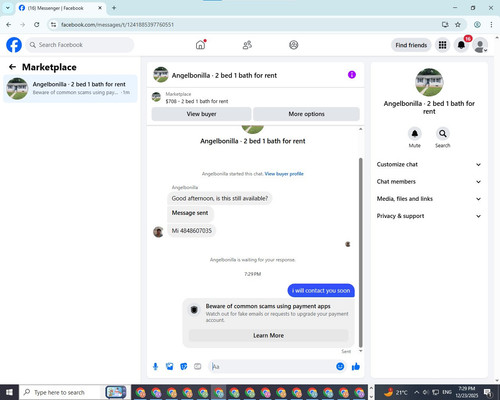Screen dimensions: 500x400
Task: Choose a sticker from the sticker icon
Action: point(184,367)
